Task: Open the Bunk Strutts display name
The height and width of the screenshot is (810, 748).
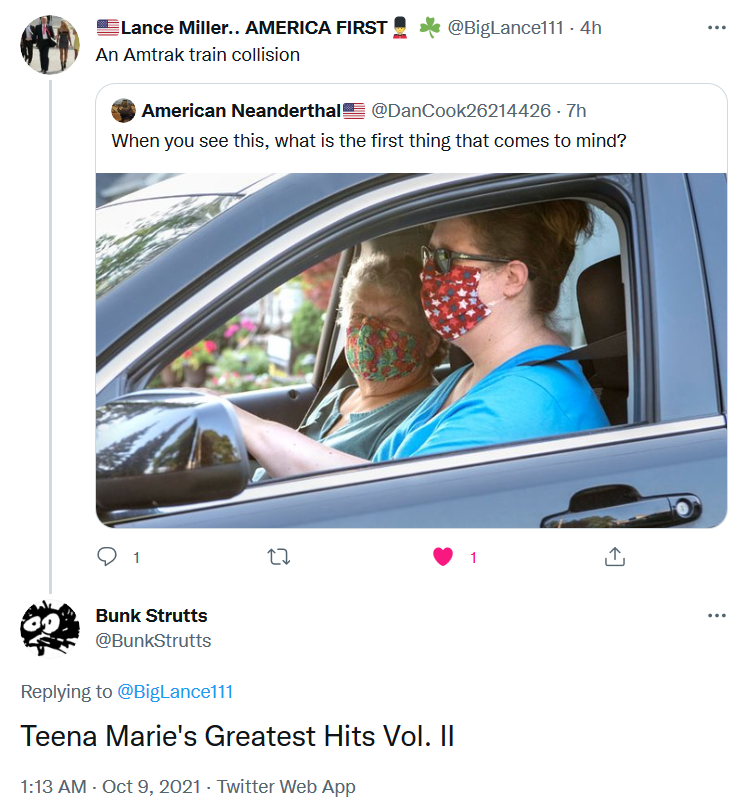Action: click(151, 615)
